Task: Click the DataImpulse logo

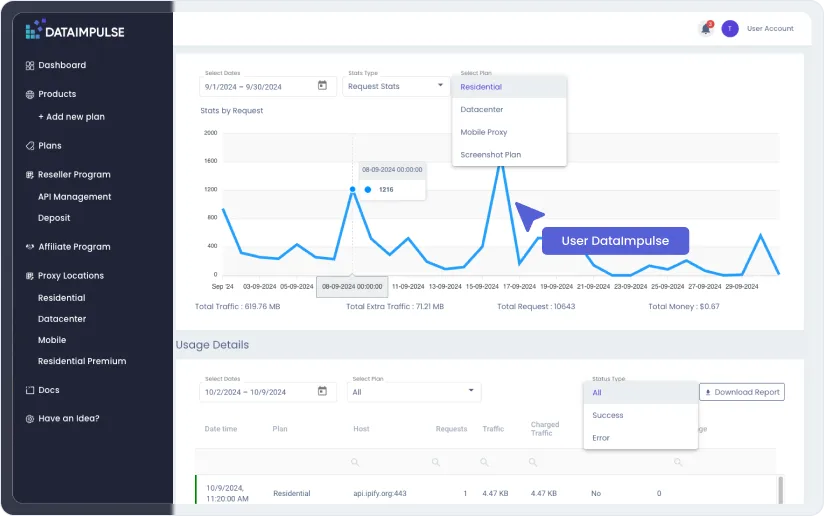Action: [x=75, y=30]
